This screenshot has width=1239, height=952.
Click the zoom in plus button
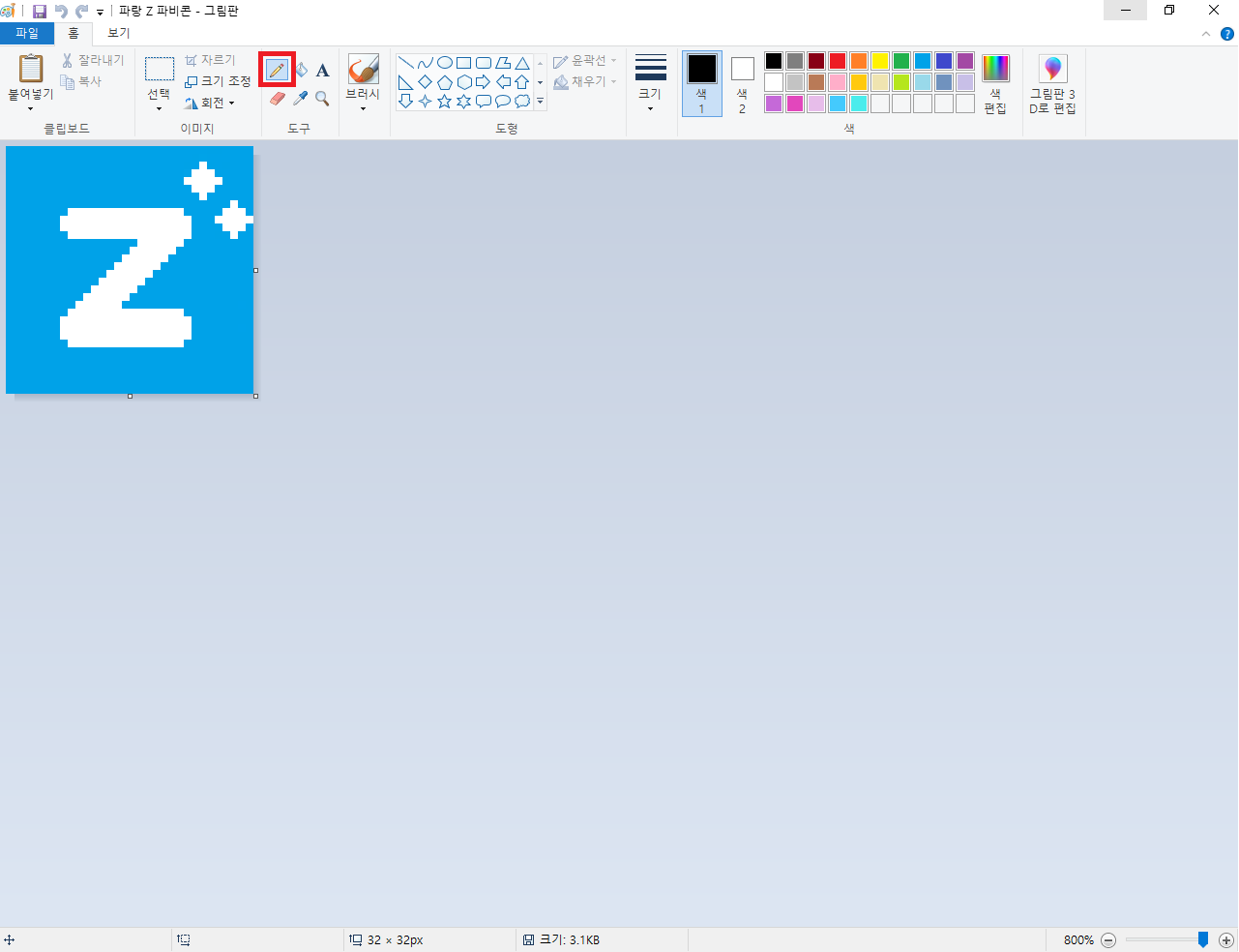coord(1226,940)
